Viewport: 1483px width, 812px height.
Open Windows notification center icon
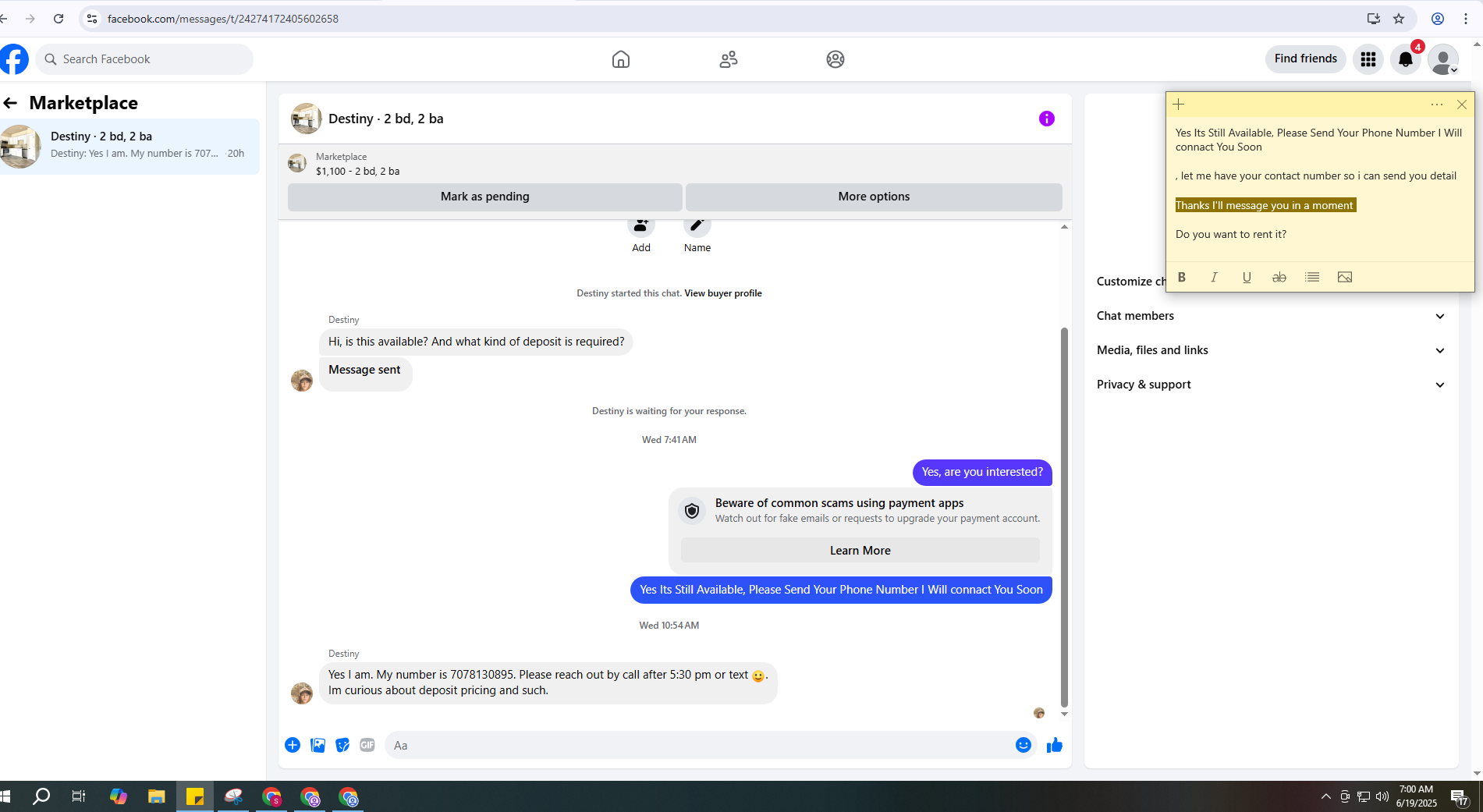(1460, 796)
